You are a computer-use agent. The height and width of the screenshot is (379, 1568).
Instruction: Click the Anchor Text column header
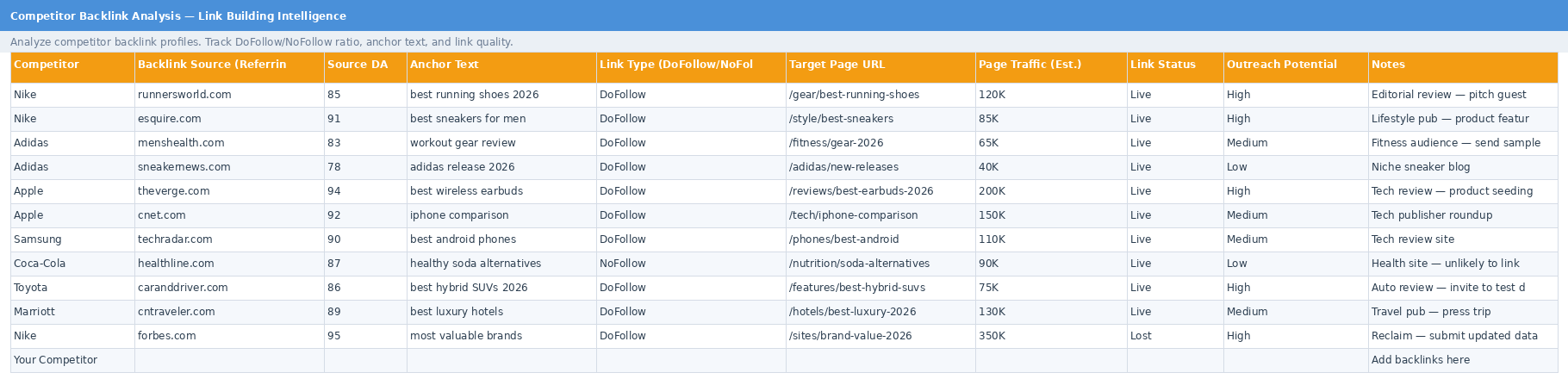tap(501, 68)
